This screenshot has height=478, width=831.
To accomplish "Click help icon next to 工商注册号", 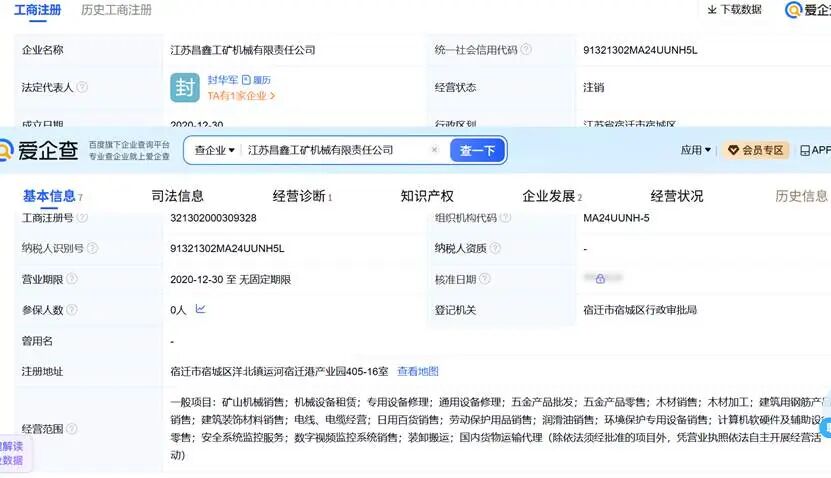I will tap(82, 217).
